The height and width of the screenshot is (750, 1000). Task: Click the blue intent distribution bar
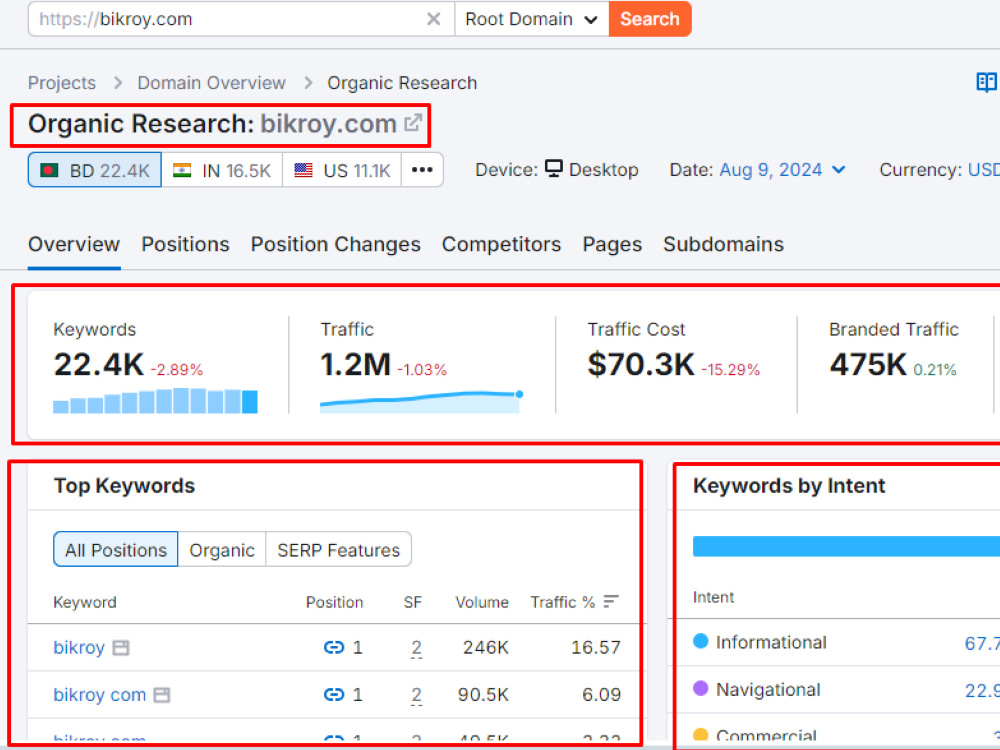click(x=846, y=546)
